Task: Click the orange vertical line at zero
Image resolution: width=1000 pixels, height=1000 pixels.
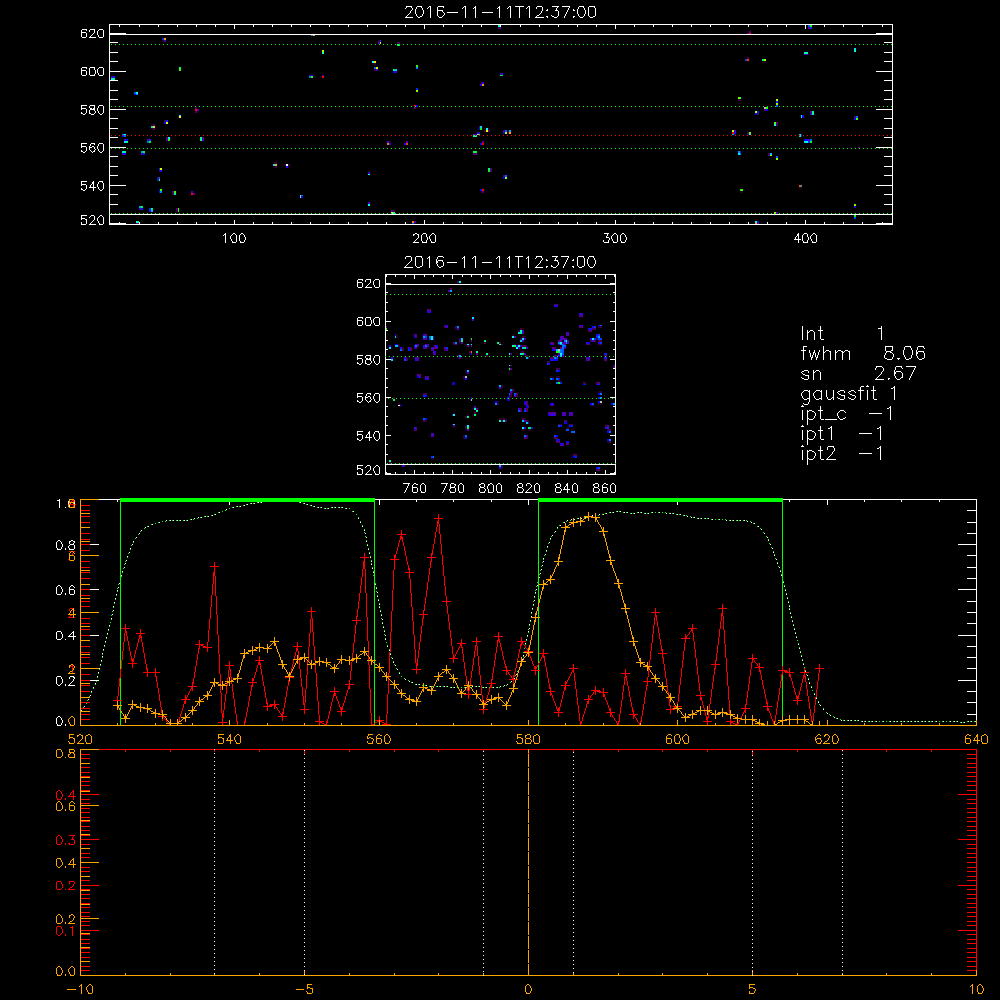Action: (x=528, y=861)
